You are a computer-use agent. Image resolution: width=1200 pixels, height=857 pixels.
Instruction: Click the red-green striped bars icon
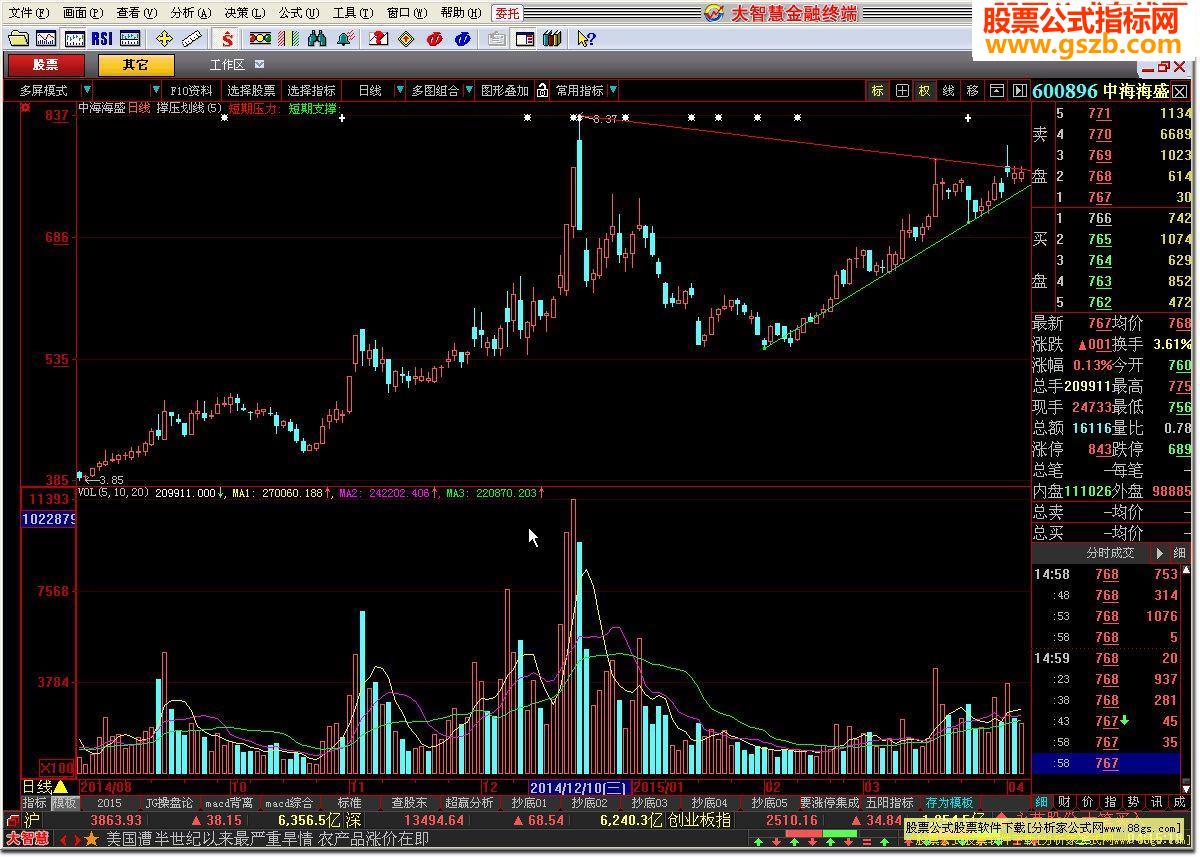coord(289,39)
